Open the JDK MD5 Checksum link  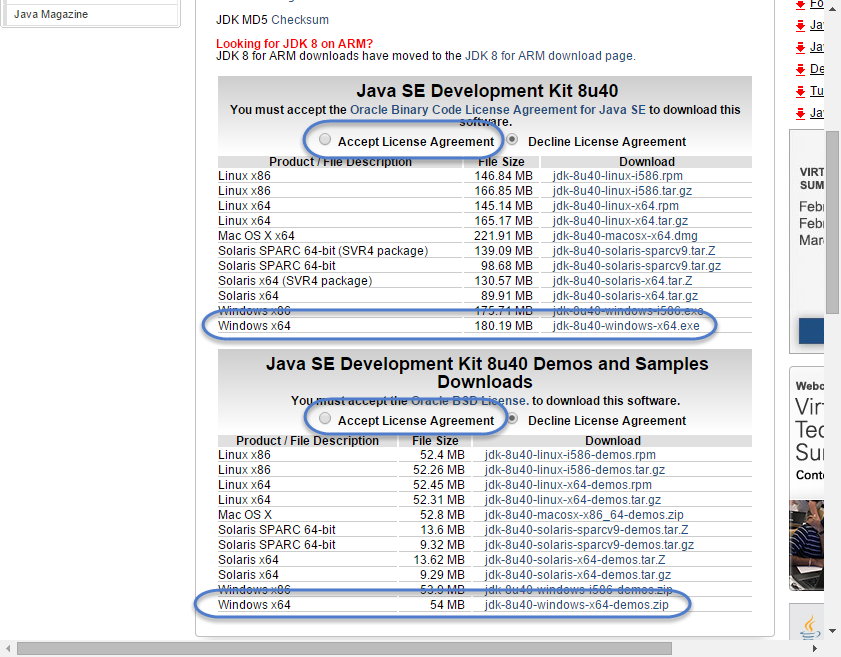(x=300, y=20)
